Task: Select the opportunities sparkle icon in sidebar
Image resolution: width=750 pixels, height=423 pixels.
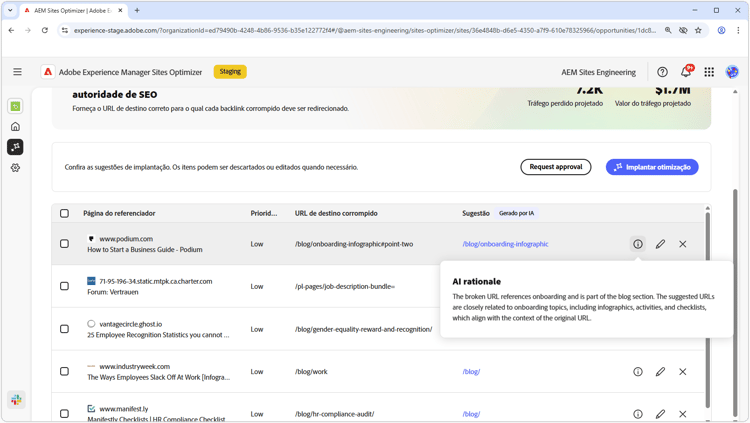Action: coord(15,147)
